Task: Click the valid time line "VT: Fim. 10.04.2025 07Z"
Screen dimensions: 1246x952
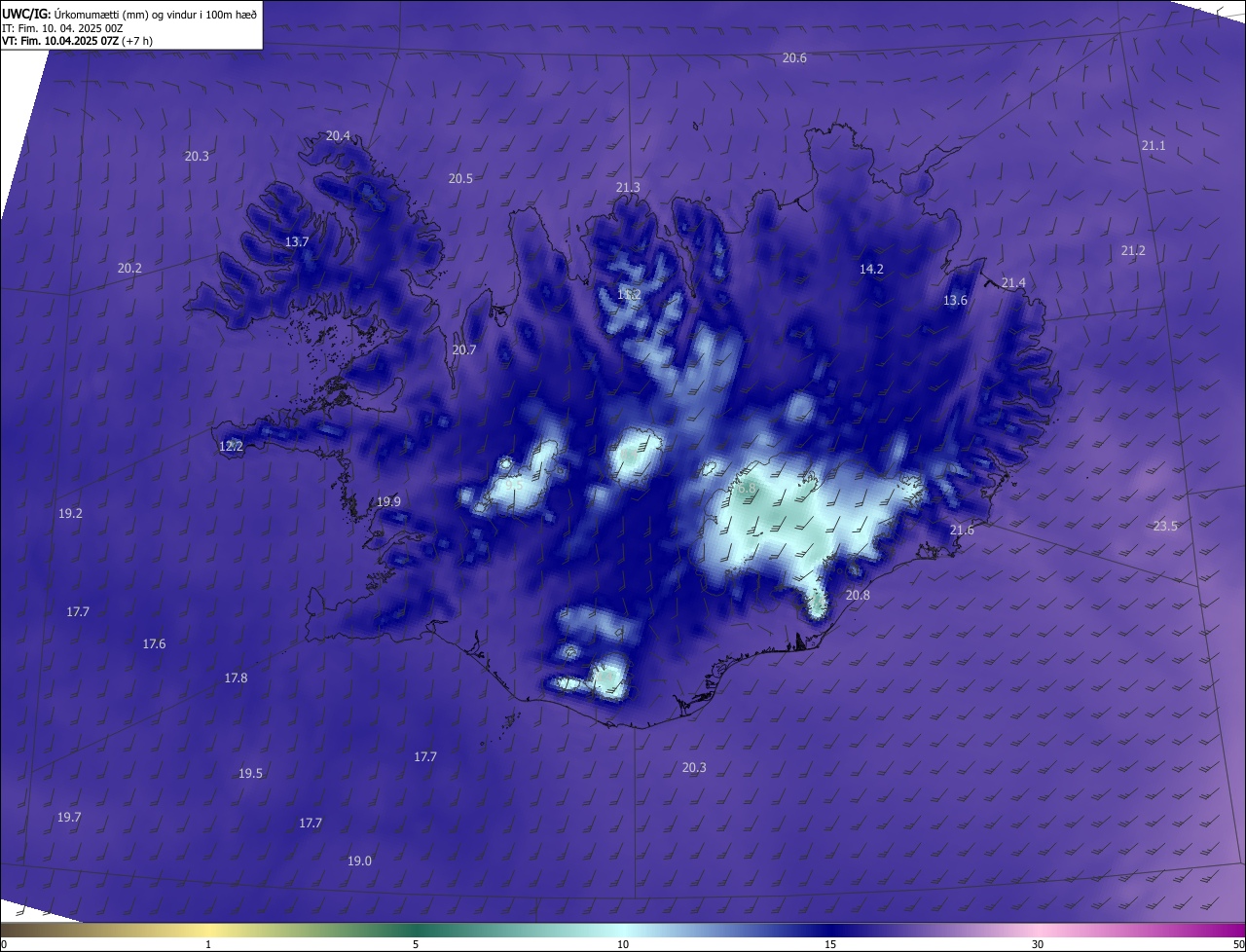Action: [60, 41]
